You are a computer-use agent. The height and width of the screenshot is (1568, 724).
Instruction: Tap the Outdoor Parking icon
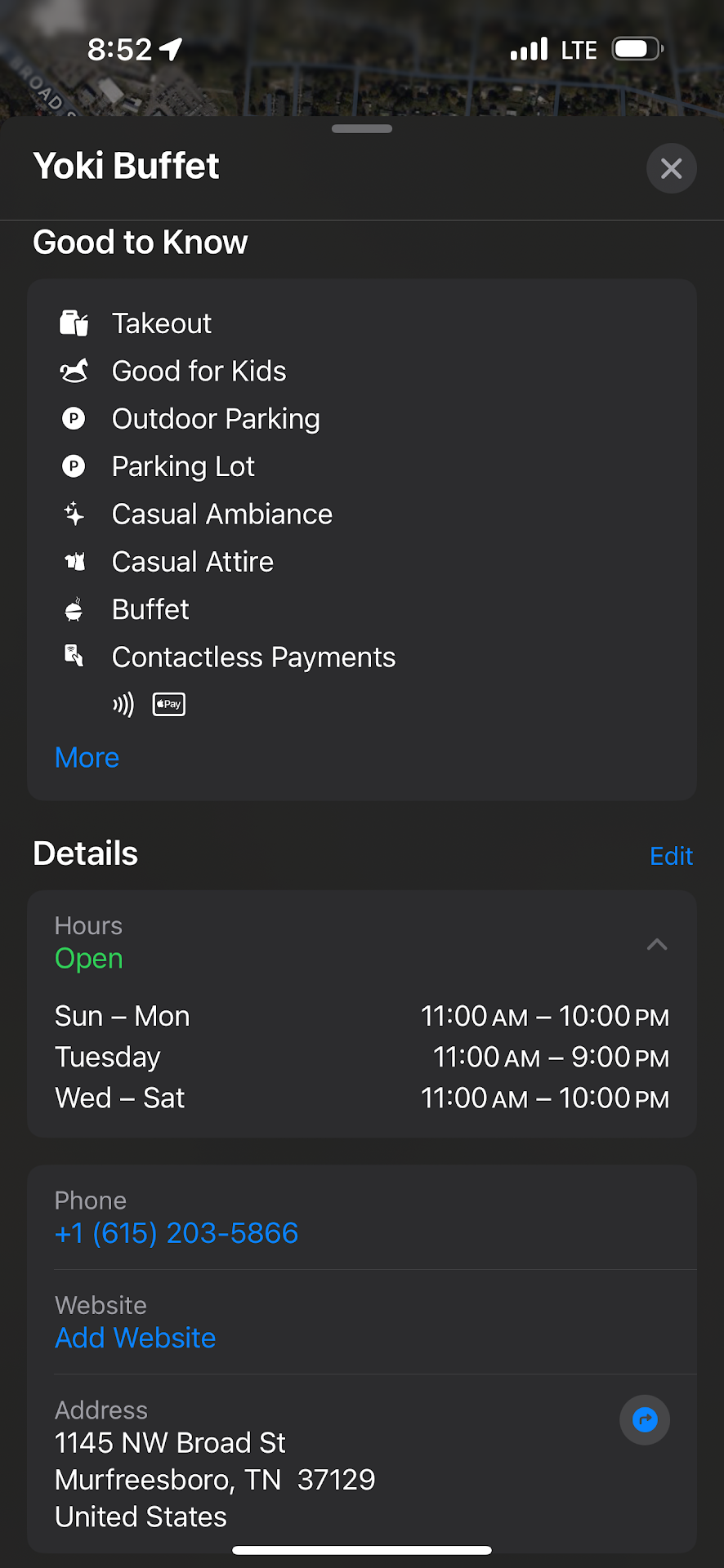click(x=74, y=419)
